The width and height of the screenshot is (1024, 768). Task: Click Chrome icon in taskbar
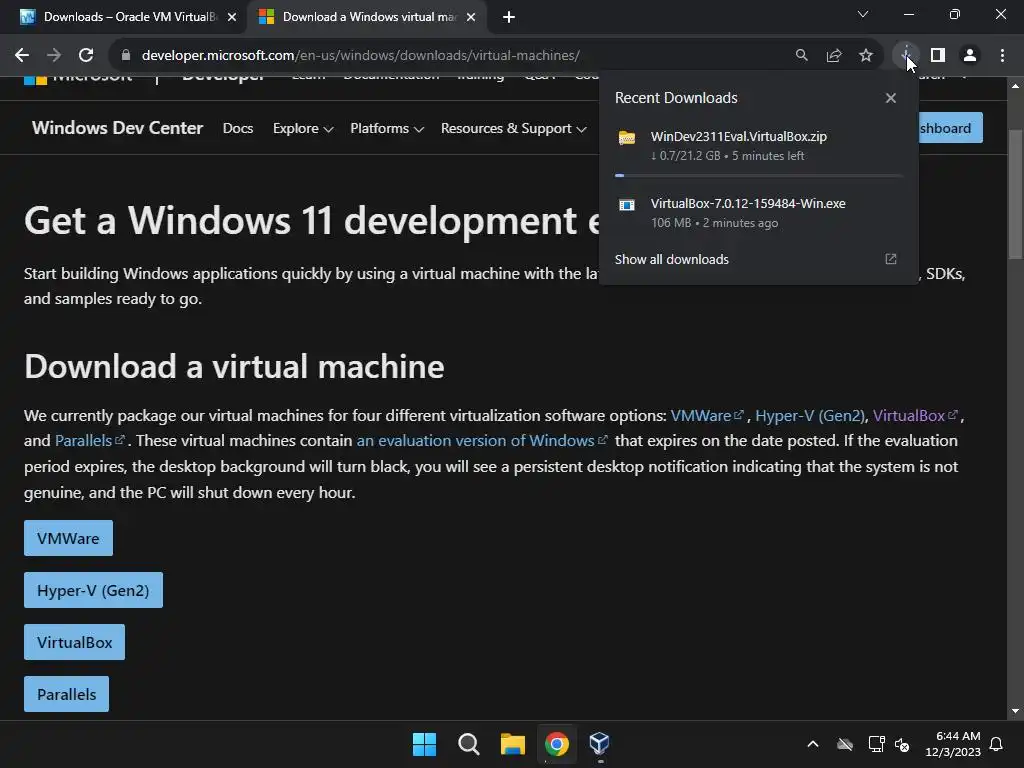pos(556,744)
